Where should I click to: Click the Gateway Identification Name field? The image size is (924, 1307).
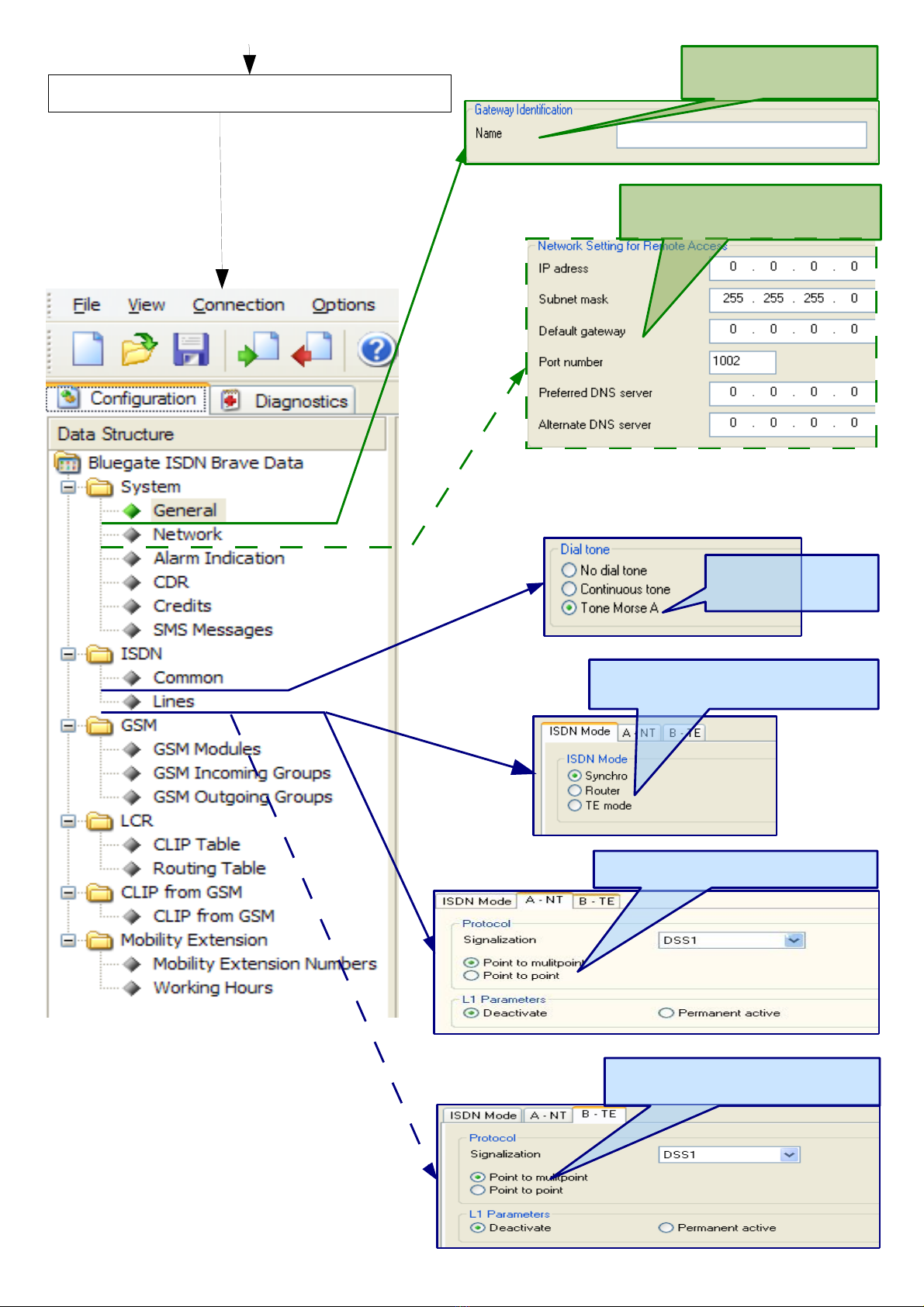742,135
